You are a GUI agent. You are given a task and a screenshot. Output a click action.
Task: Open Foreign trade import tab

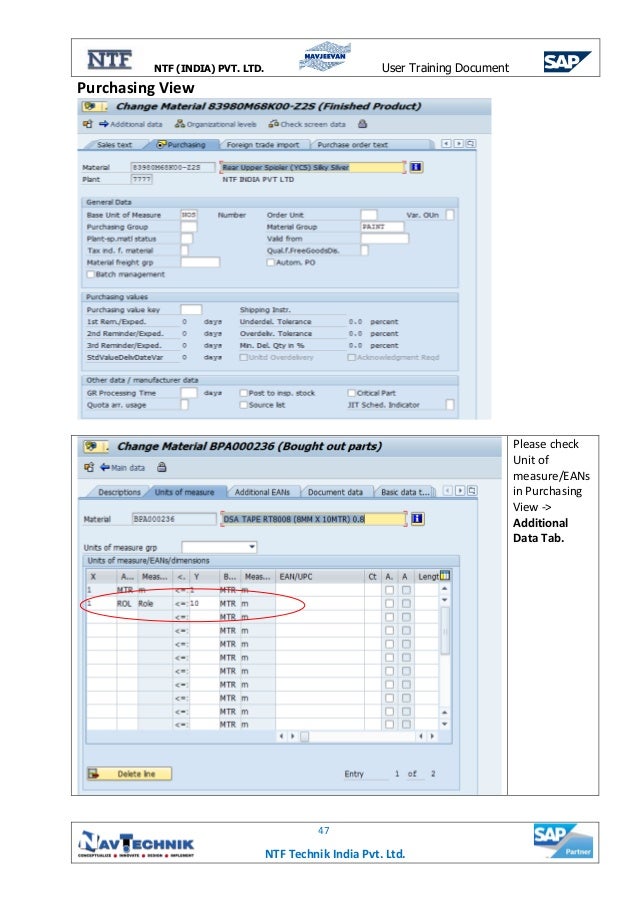click(263, 144)
